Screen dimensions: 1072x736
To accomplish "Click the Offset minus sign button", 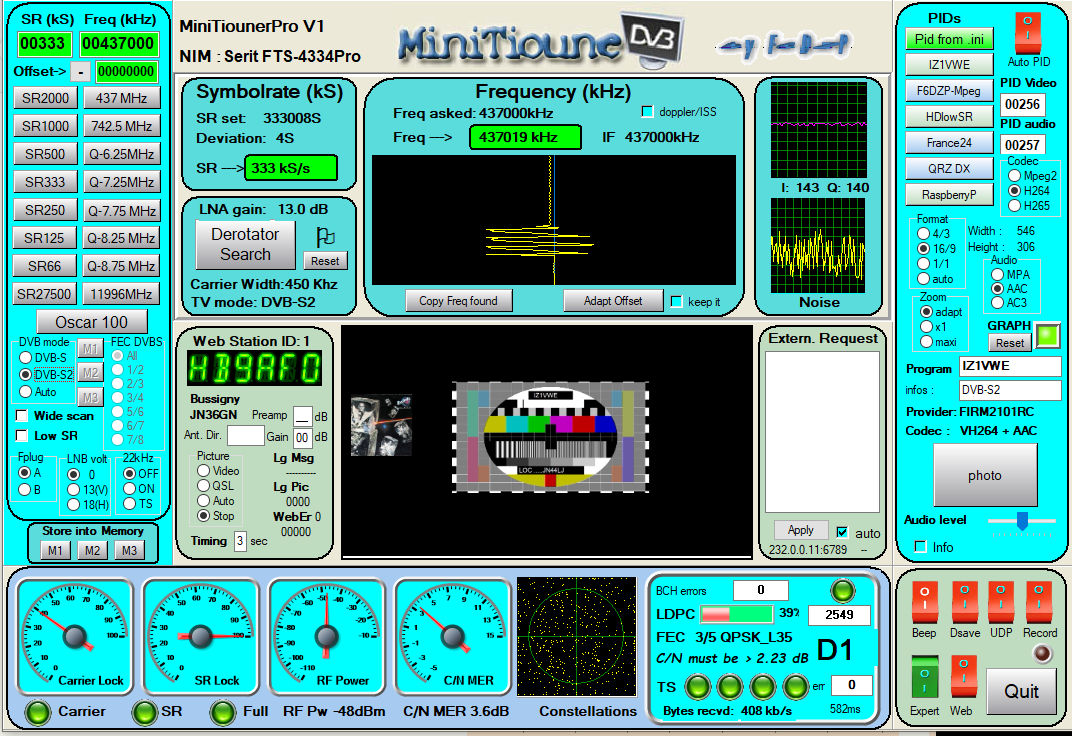I will [x=81, y=71].
